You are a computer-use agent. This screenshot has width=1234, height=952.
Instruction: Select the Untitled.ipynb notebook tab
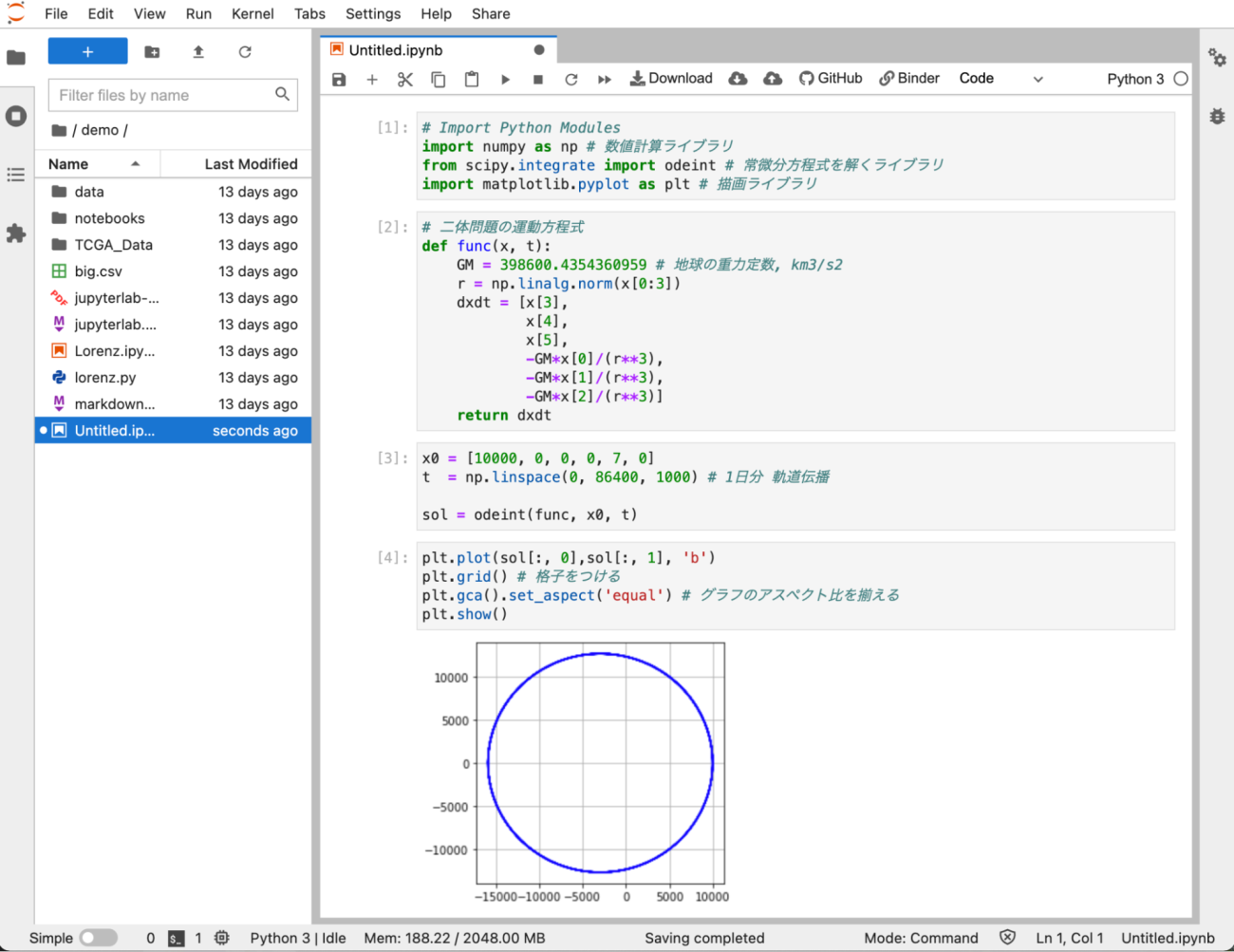(x=396, y=50)
